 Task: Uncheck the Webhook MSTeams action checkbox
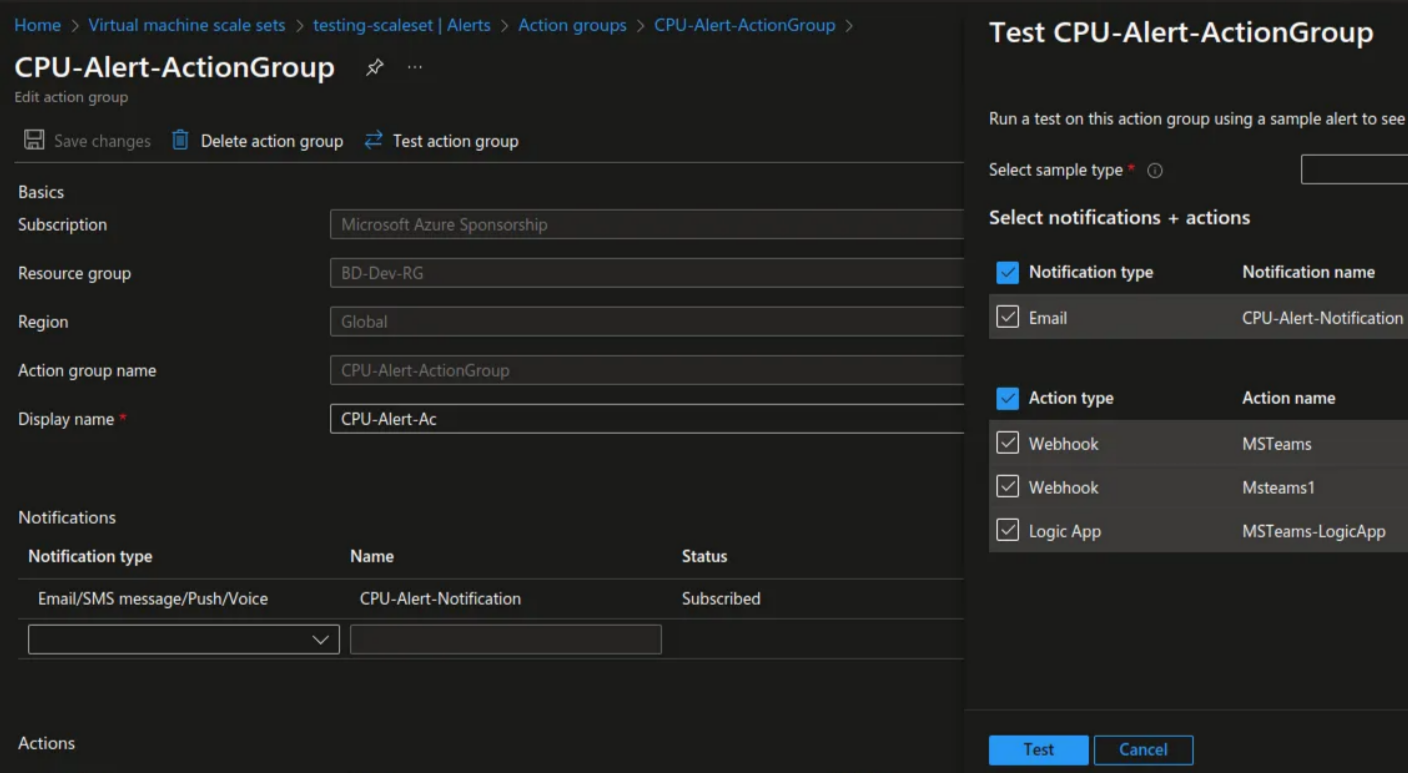click(1008, 443)
